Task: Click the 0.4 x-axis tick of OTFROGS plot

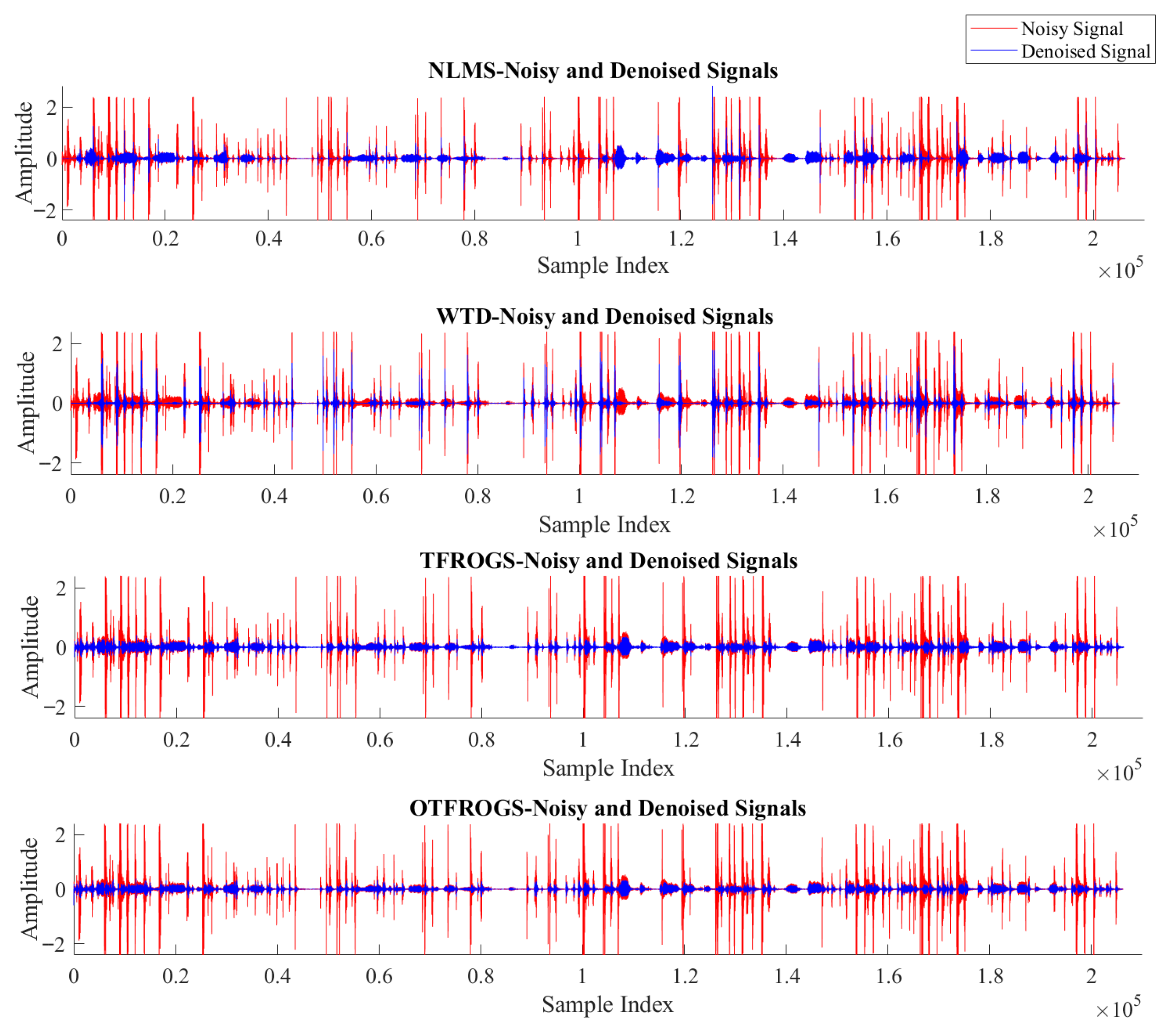Action: (277, 976)
